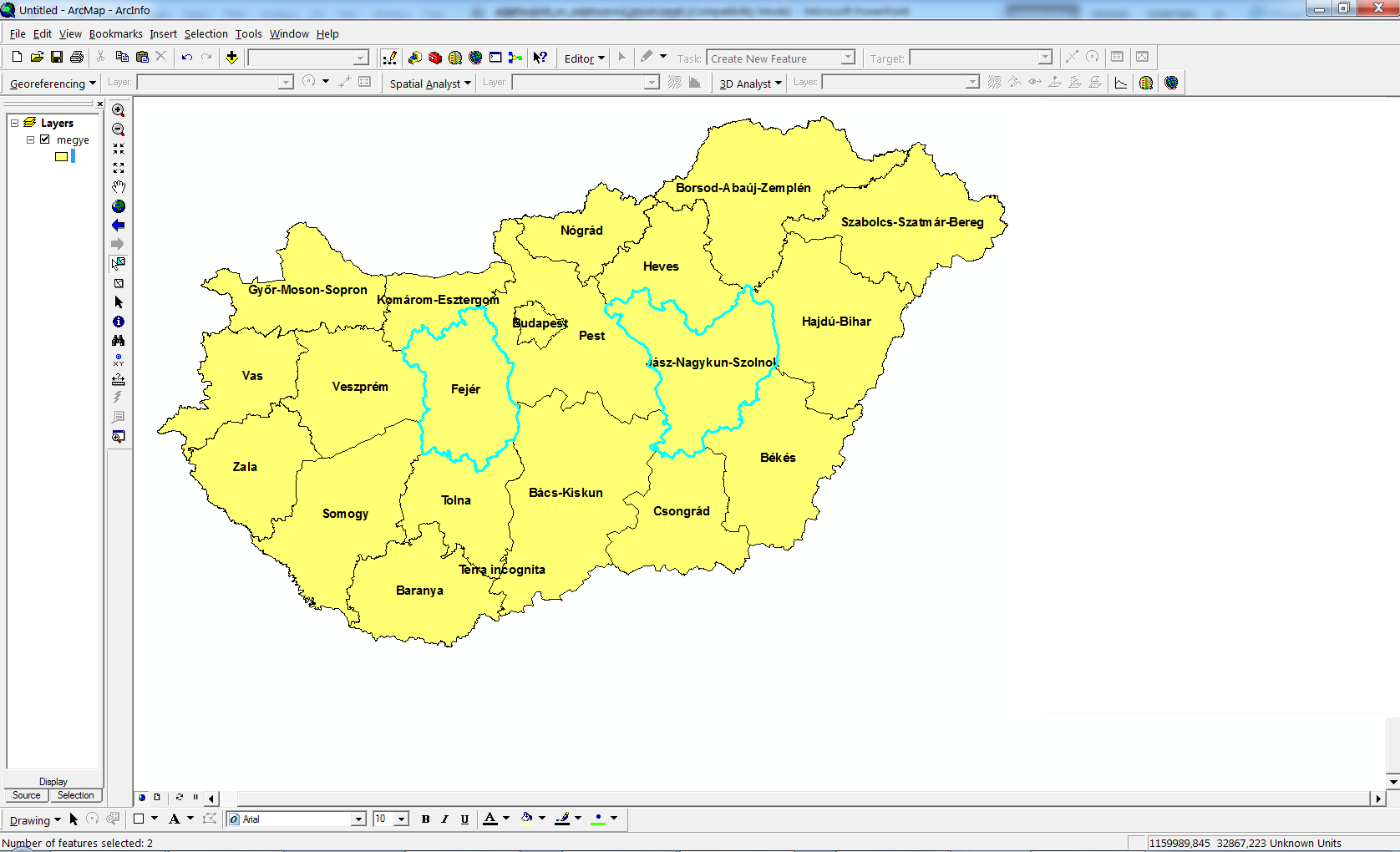Switch to Data View button
The image size is (1400, 852).
142,798
